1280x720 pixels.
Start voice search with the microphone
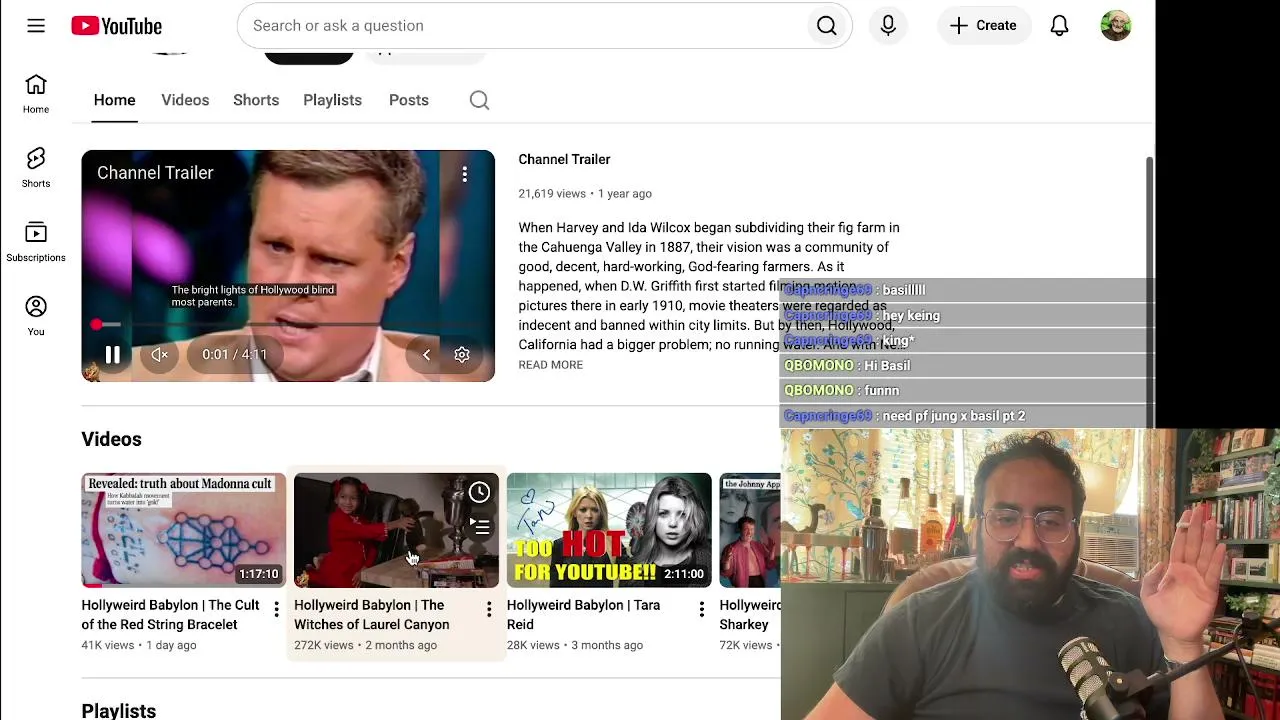(888, 26)
